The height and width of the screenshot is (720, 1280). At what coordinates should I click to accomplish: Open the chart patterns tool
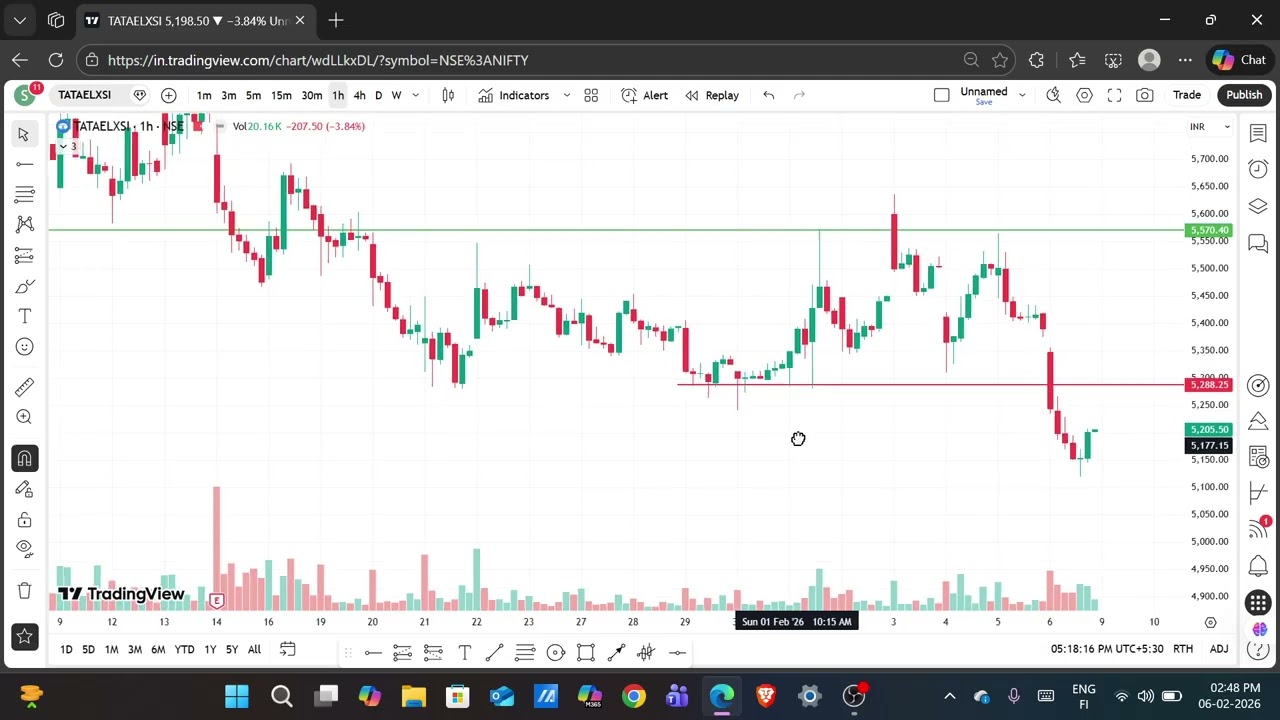[x=24, y=225]
